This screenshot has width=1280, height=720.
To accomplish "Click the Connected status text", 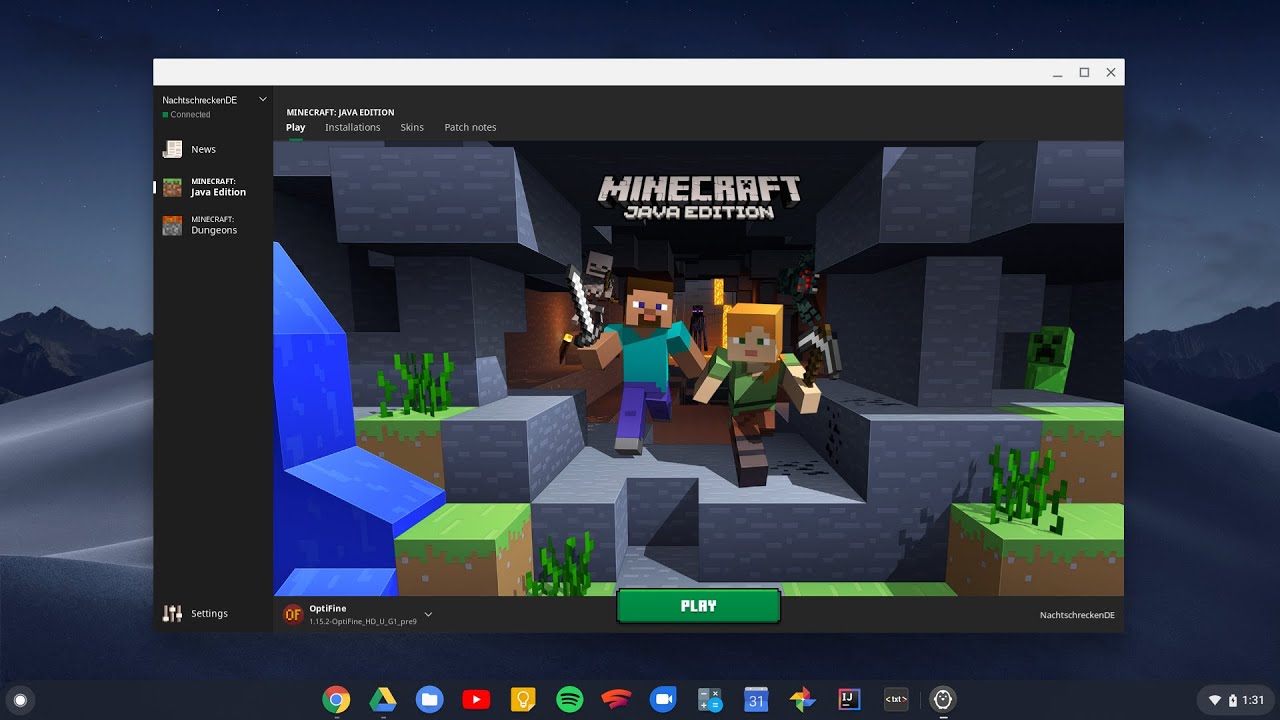I will pos(190,115).
